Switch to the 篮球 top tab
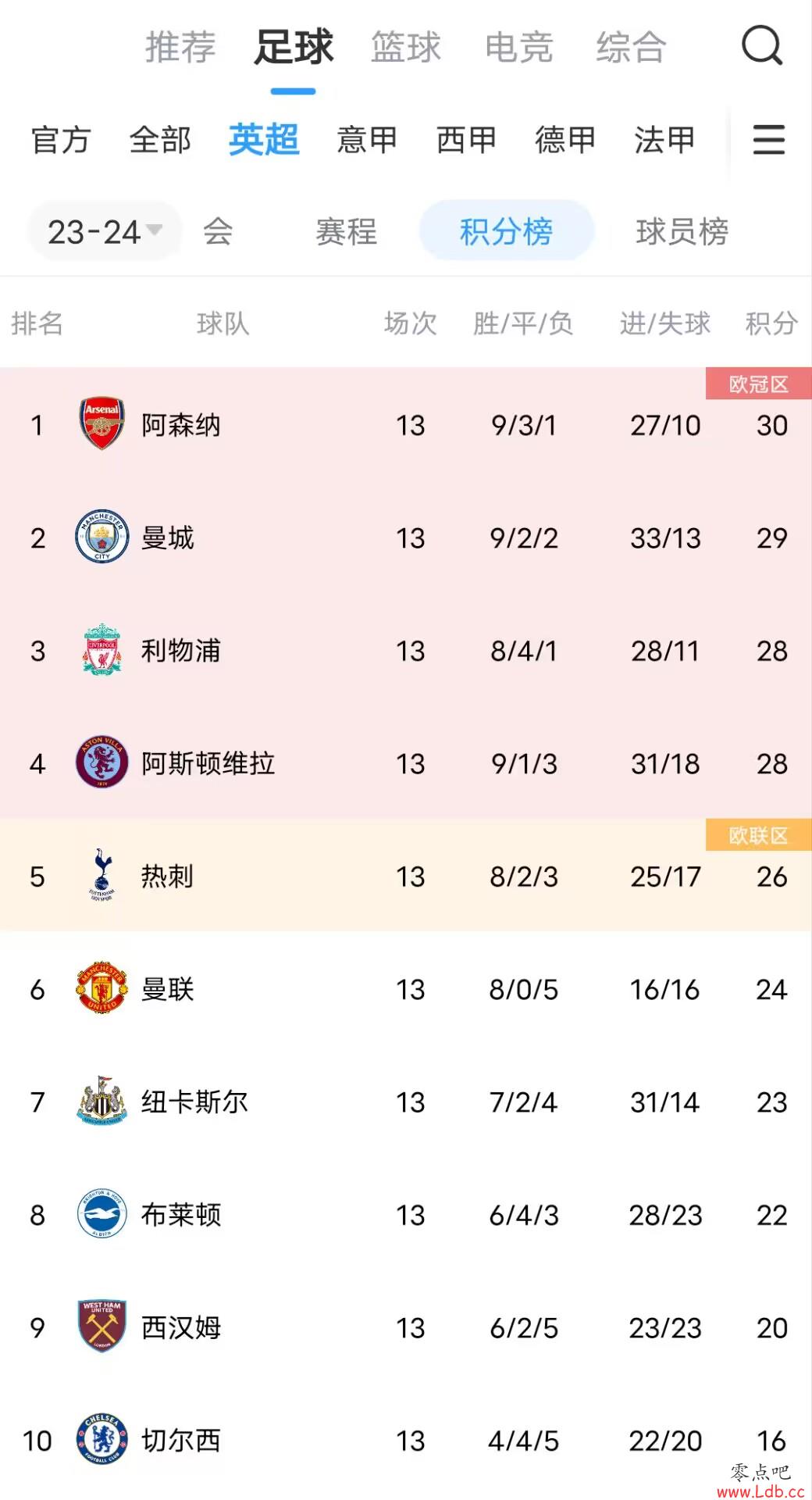Image resolution: width=812 pixels, height=1500 pixels. pos(406,47)
